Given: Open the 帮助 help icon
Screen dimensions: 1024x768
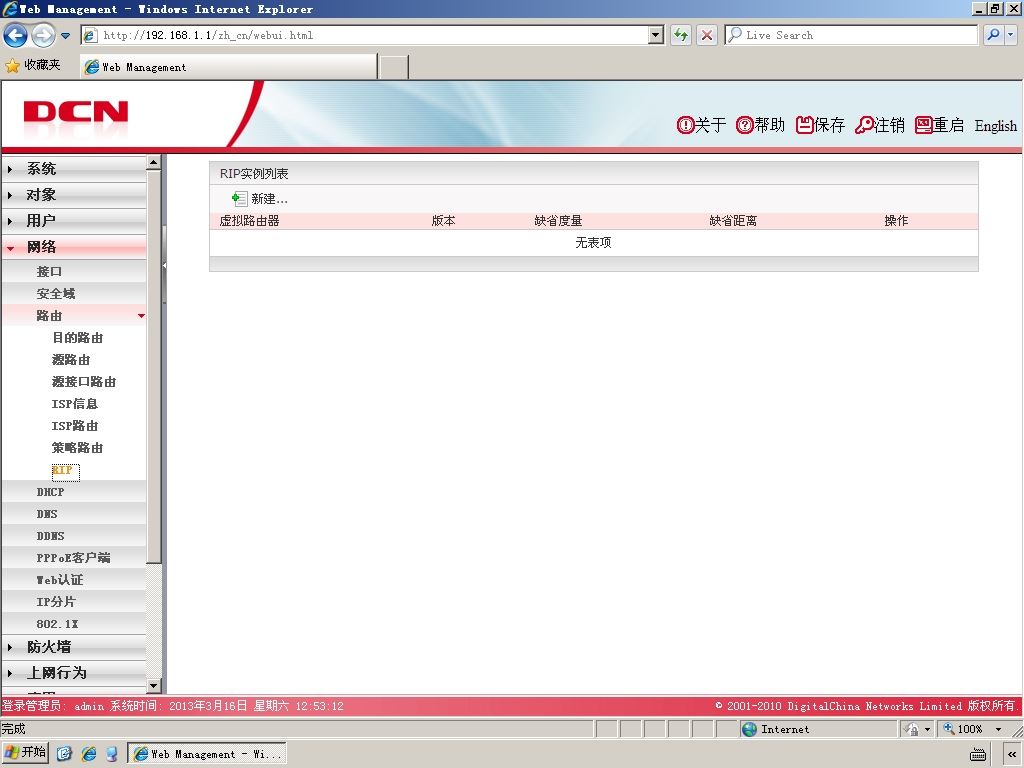Looking at the screenshot, I should (x=744, y=125).
